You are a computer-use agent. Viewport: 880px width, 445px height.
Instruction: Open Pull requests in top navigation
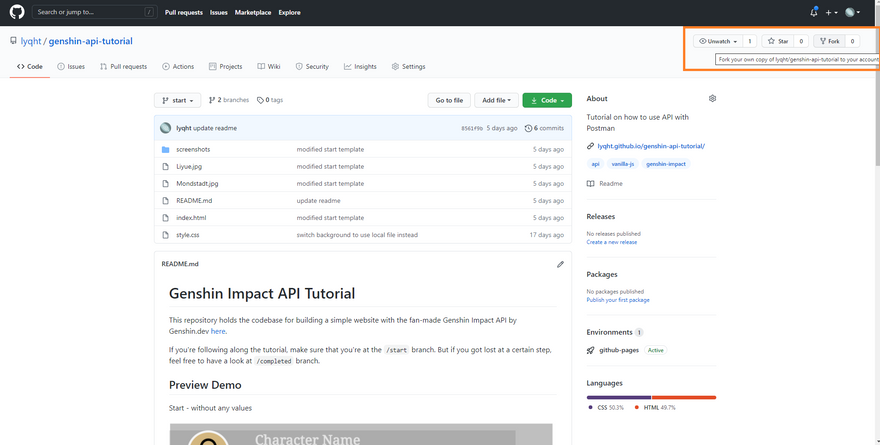coord(184,12)
